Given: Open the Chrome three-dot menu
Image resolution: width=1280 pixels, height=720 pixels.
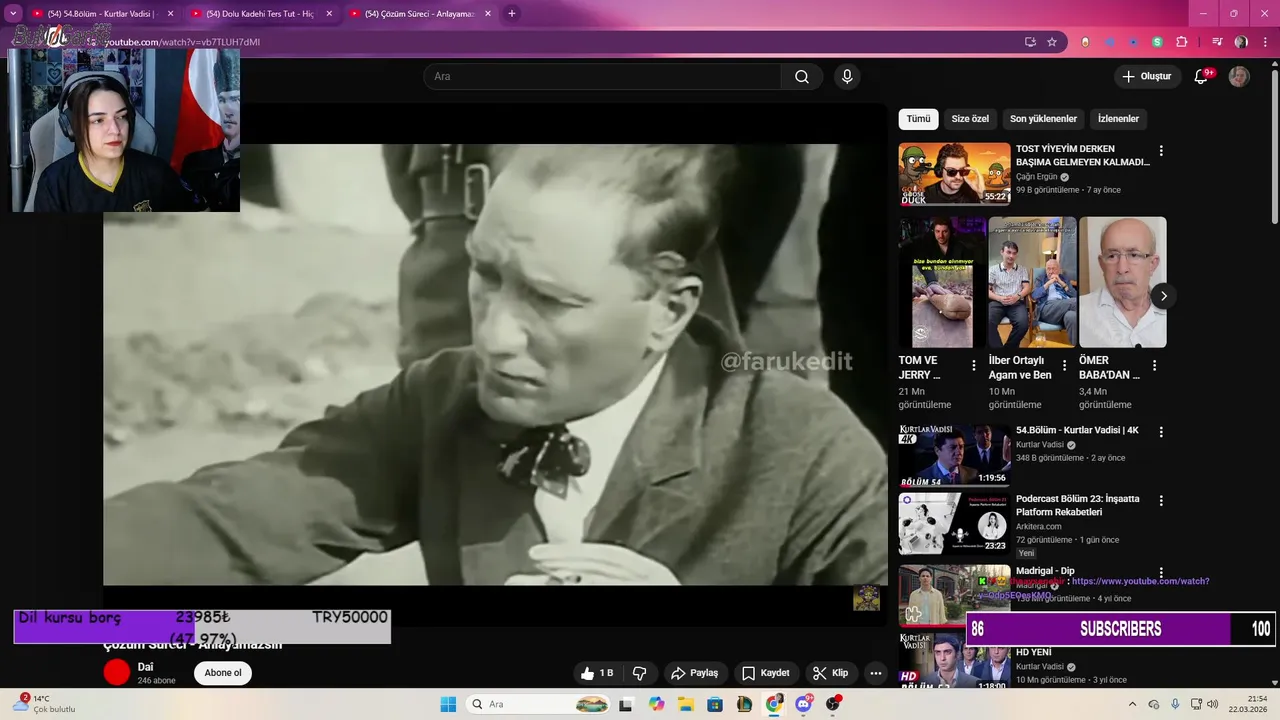Looking at the screenshot, I should tap(1263, 42).
